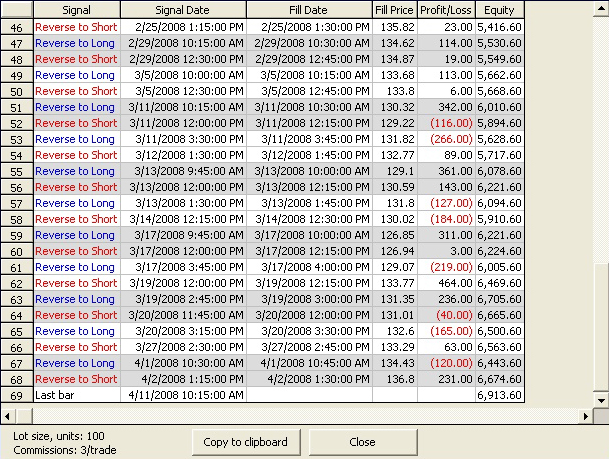609x459 pixels.
Task: Click Reverse to Long in row 47
Action: click(75, 43)
